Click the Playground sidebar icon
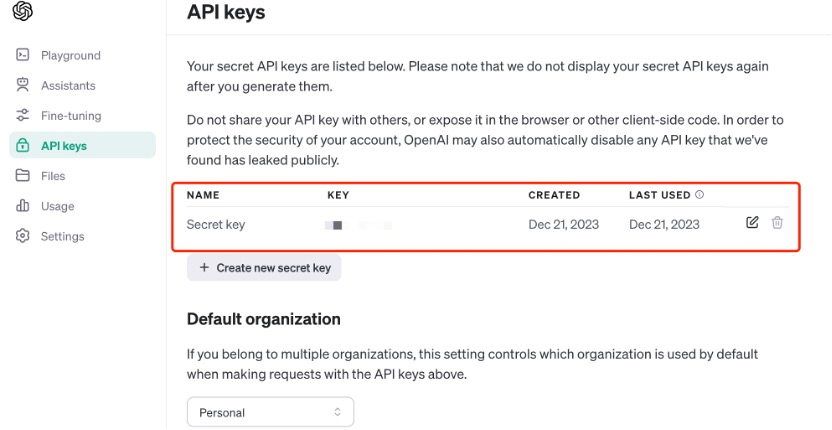832x430 pixels. click(x=22, y=55)
